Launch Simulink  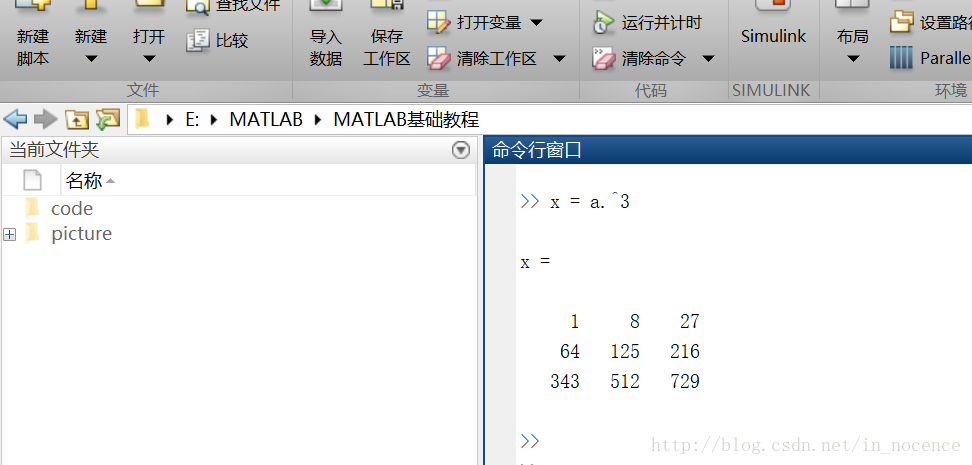click(x=774, y=25)
